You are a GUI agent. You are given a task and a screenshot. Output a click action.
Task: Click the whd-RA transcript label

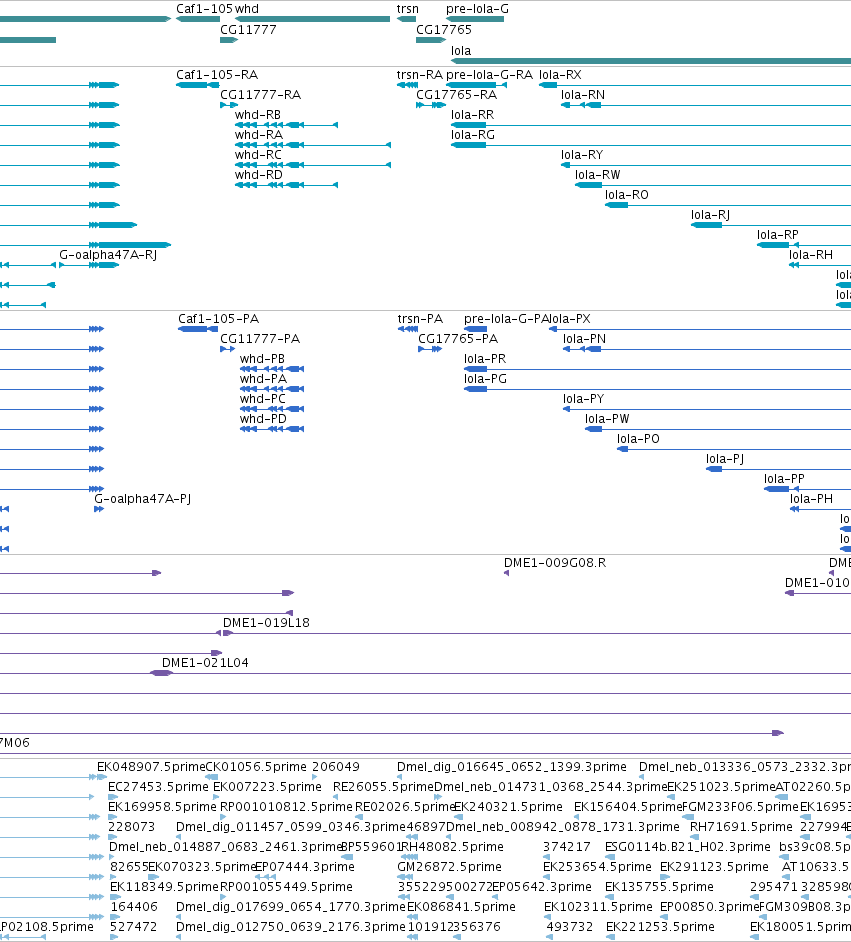258,135
